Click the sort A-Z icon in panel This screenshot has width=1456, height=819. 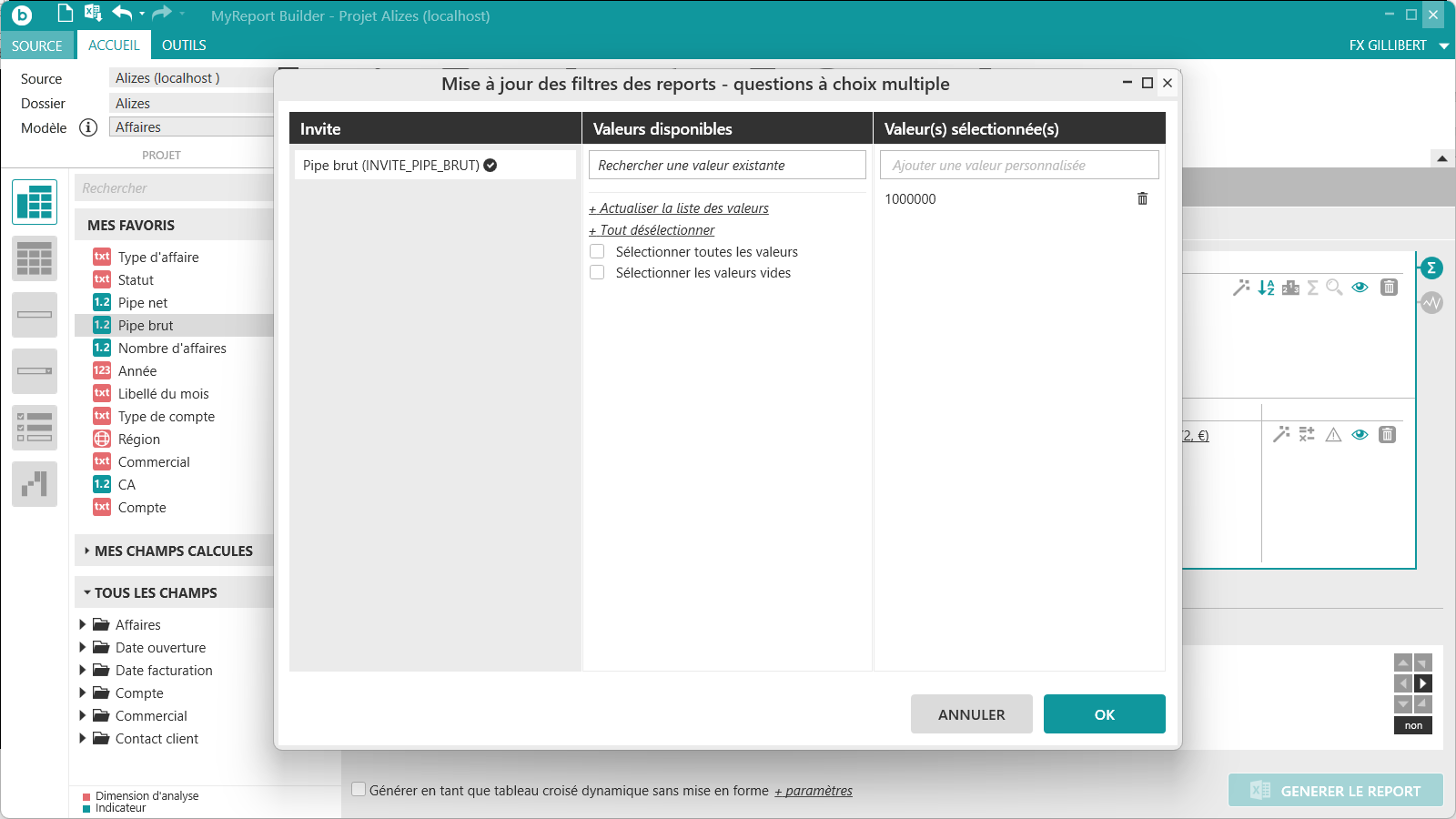pos(1266,288)
